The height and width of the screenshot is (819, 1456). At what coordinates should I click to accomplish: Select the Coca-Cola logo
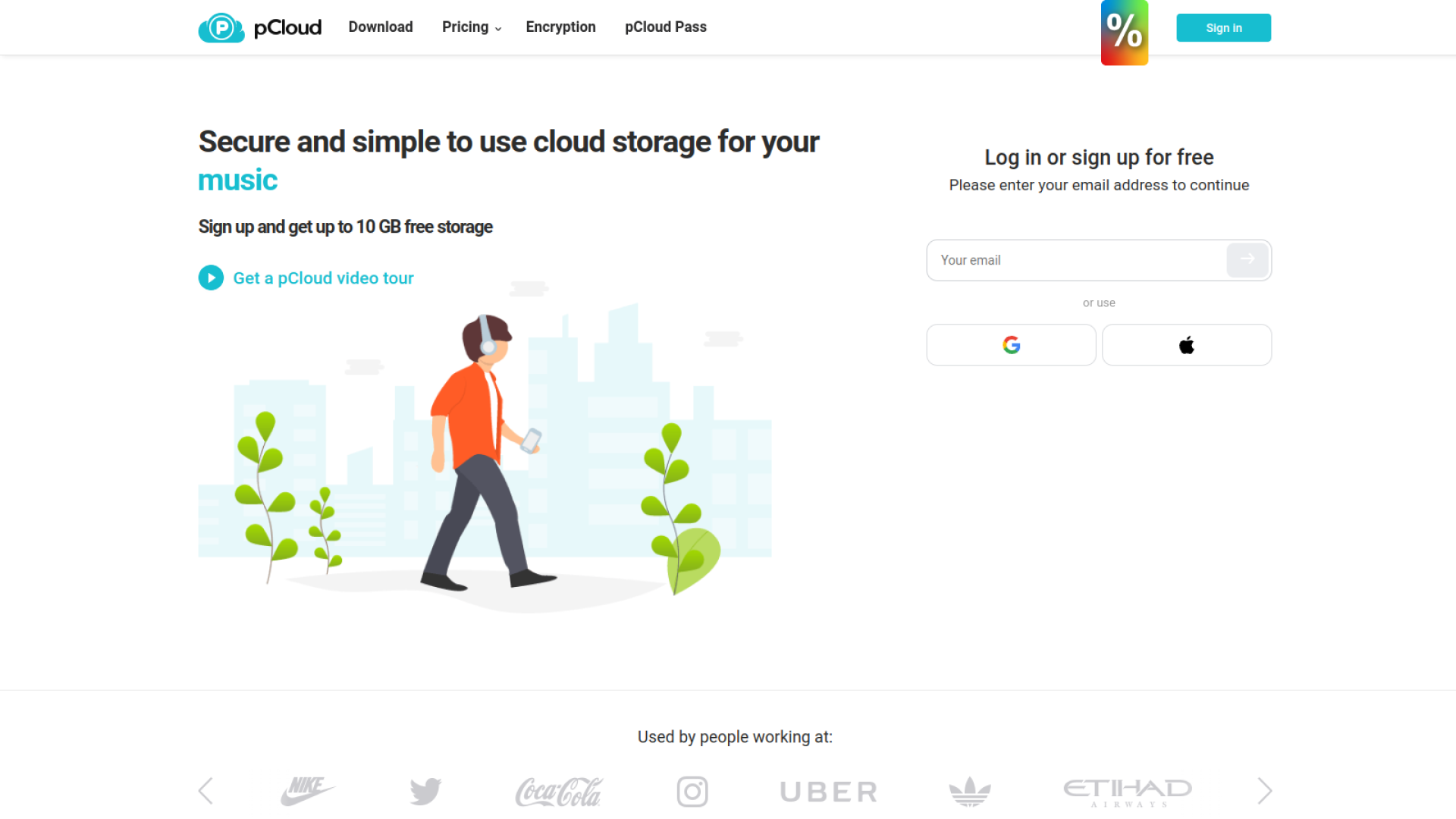point(559,790)
